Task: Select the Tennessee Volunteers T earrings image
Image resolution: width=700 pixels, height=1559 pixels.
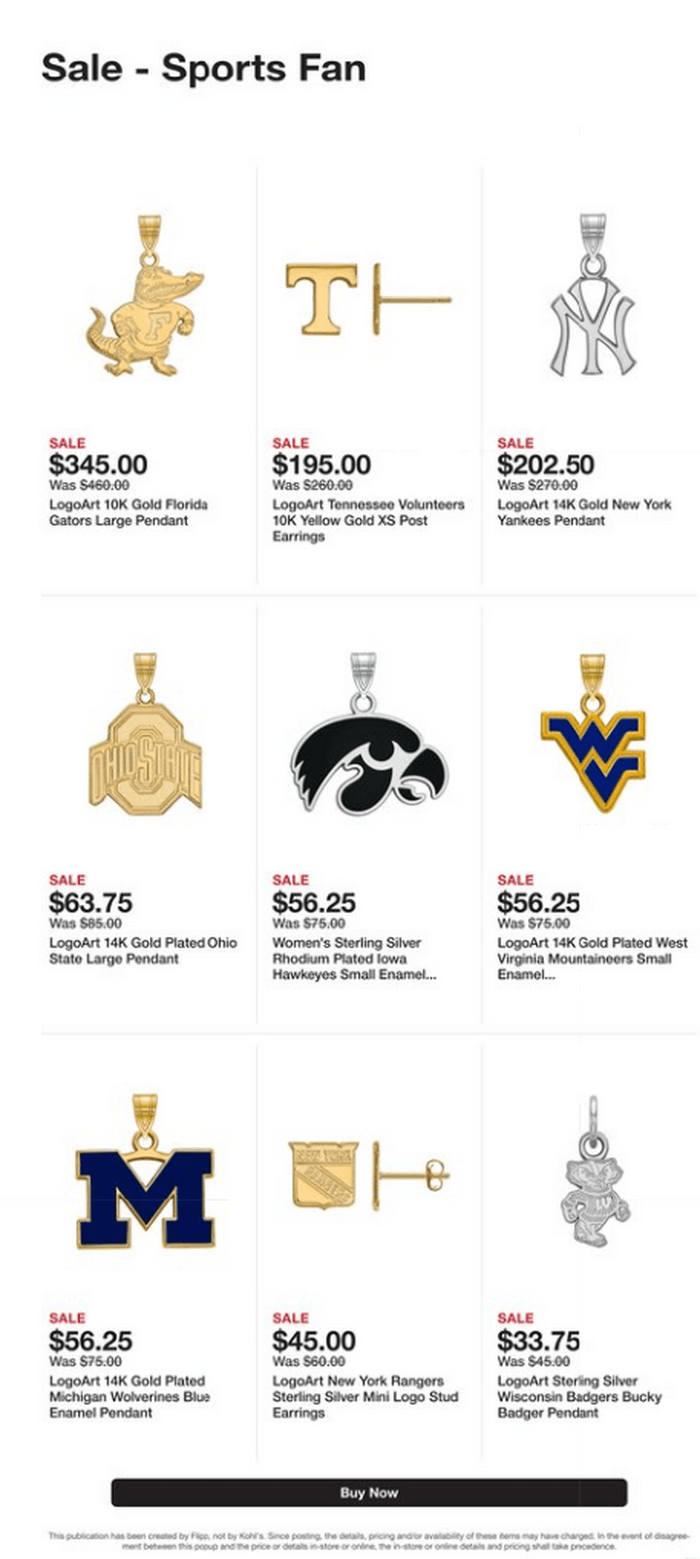Action: 368,299
